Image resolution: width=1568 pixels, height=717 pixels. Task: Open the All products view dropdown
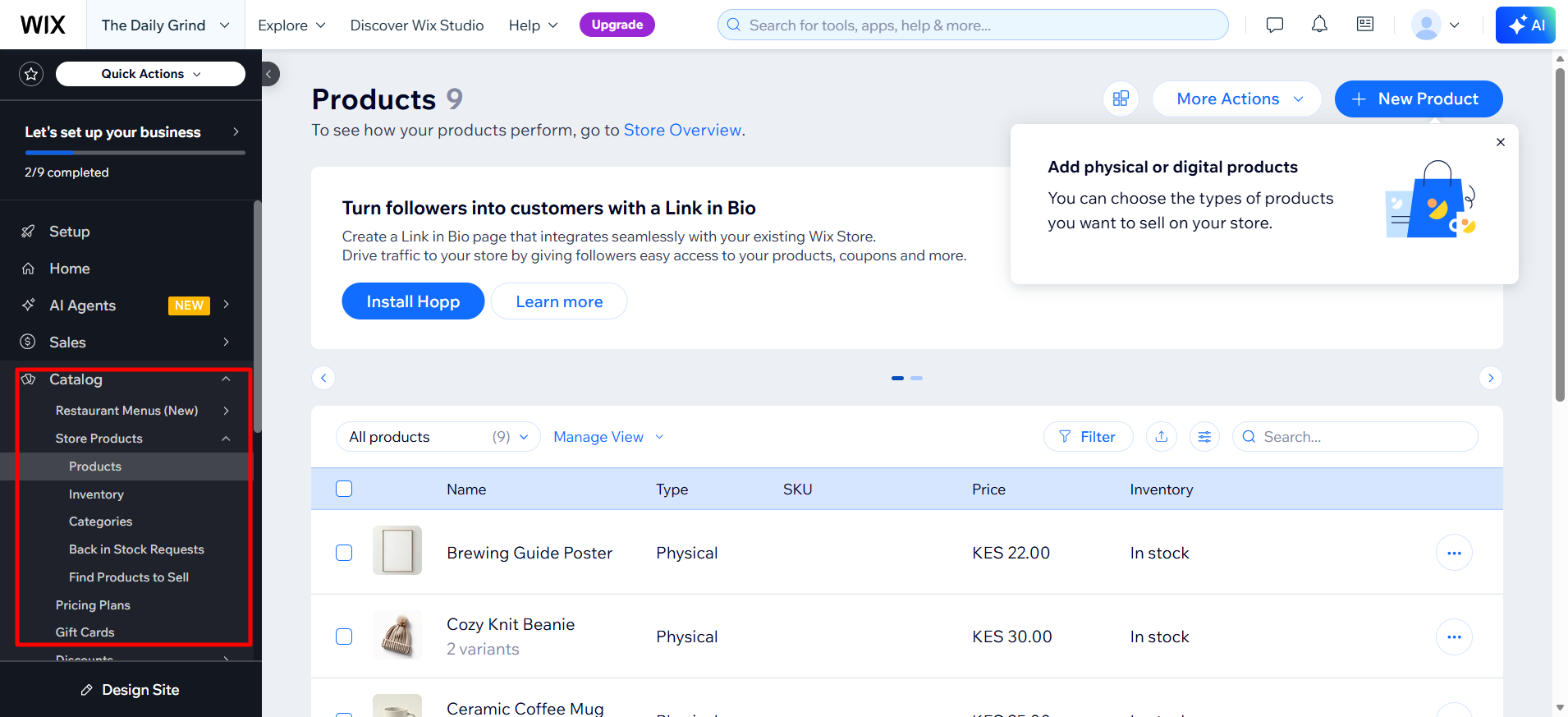(438, 437)
